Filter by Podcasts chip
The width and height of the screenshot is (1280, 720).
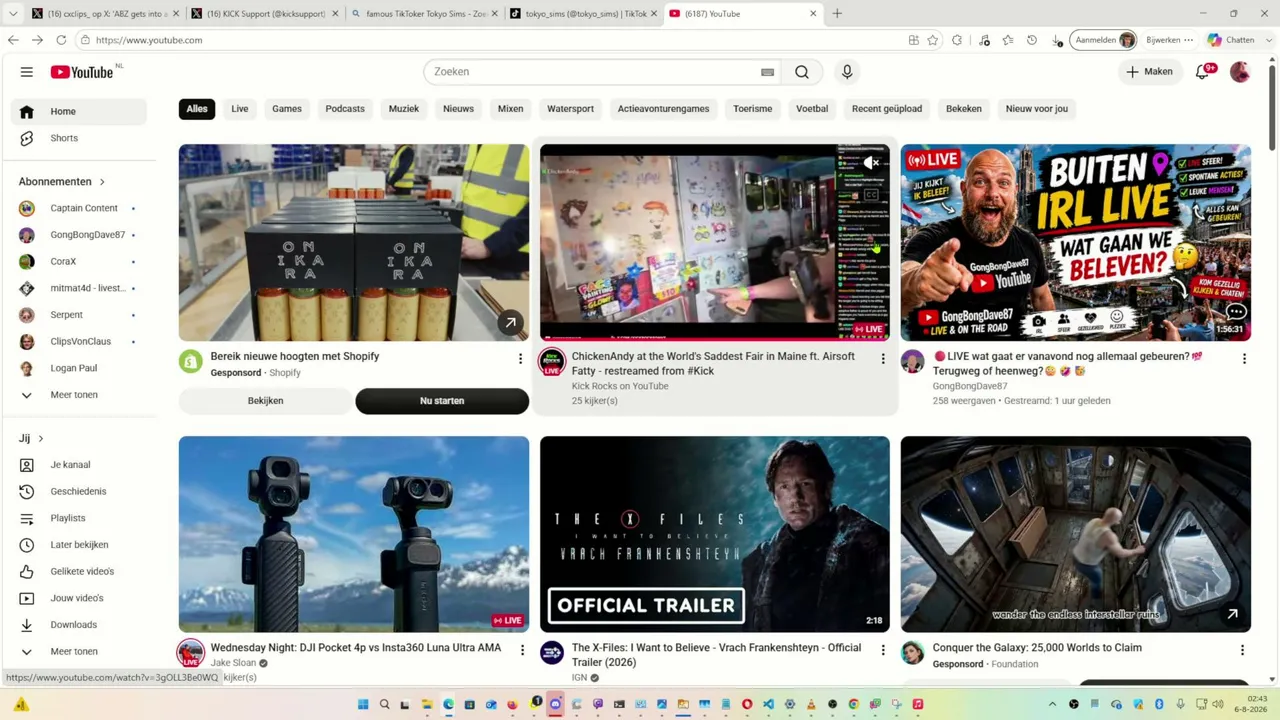tap(345, 109)
